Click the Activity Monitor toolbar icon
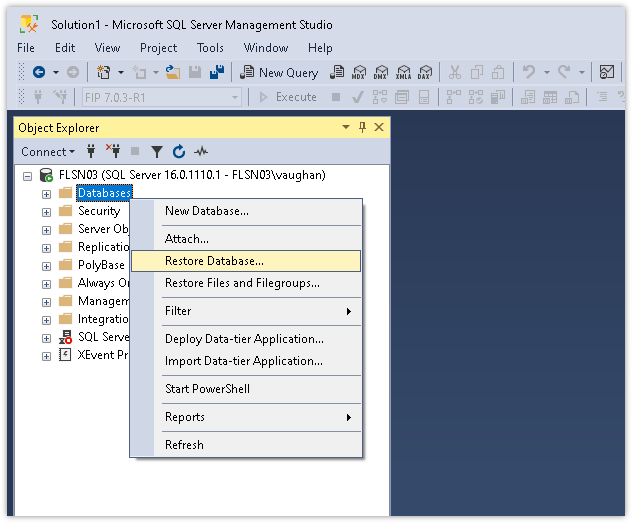The width and height of the screenshot is (632, 523). 607,73
